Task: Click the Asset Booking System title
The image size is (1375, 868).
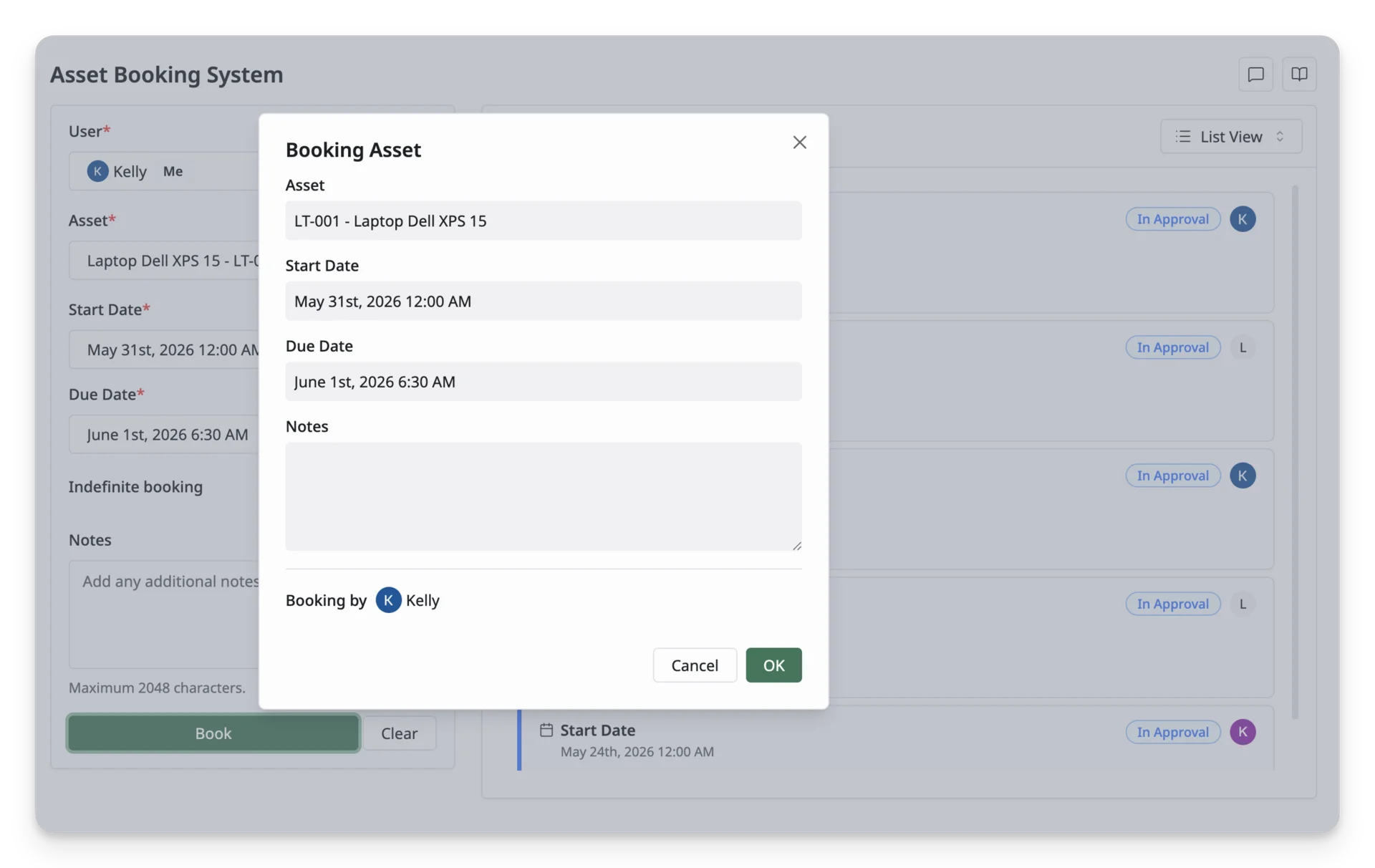Action: point(166,74)
